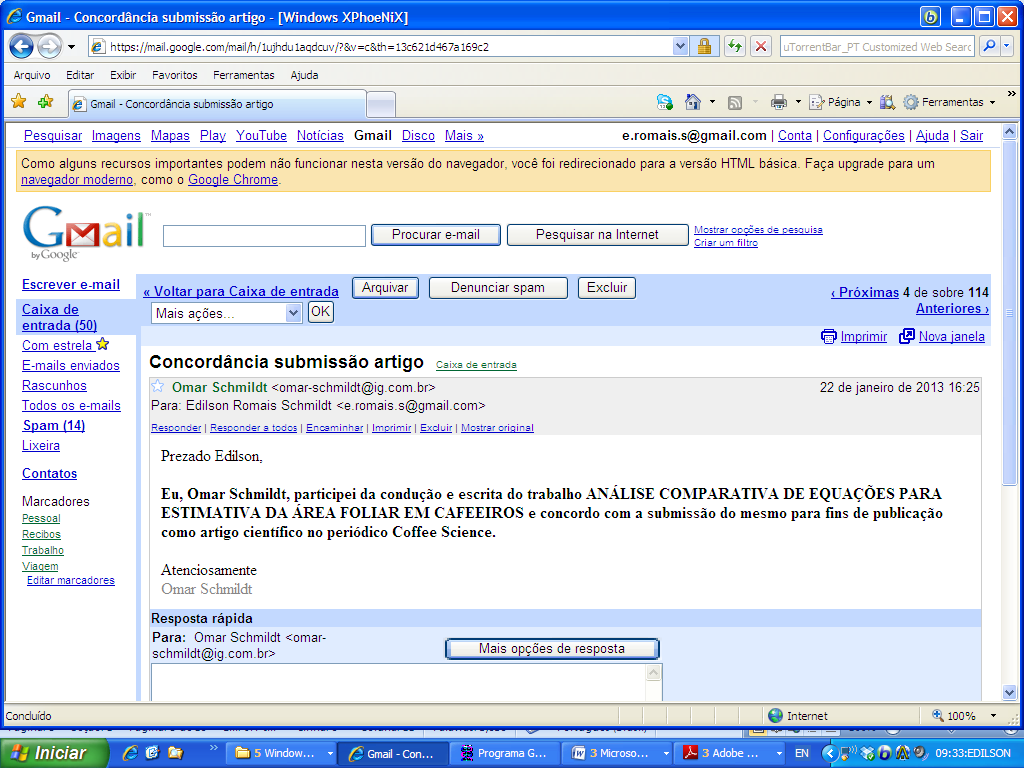The image size is (1024, 768).
Task: Adjust the zoom level control at 100%
Action: (x=967, y=716)
